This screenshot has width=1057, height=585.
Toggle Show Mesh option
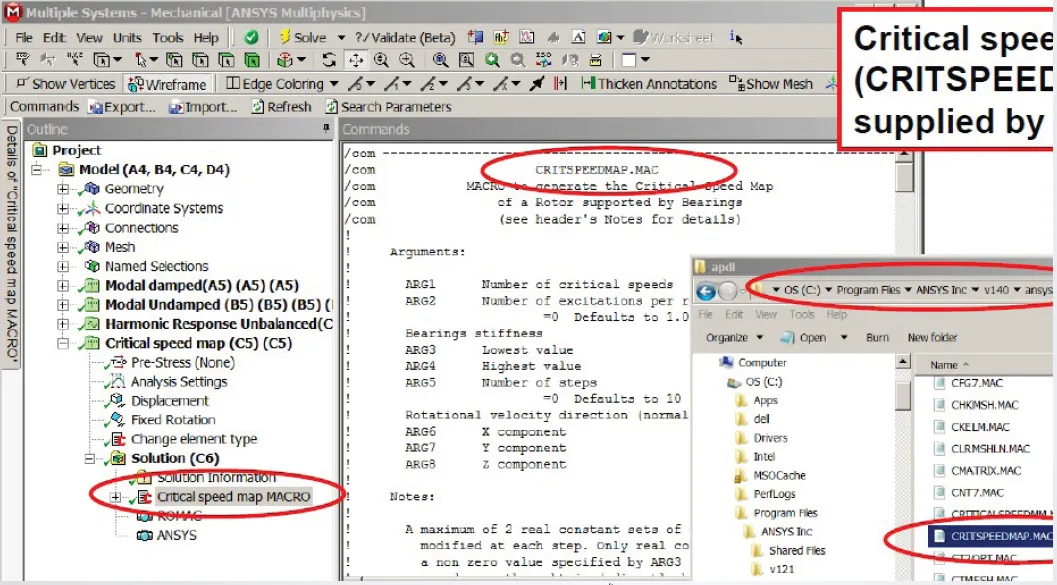point(771,84)
